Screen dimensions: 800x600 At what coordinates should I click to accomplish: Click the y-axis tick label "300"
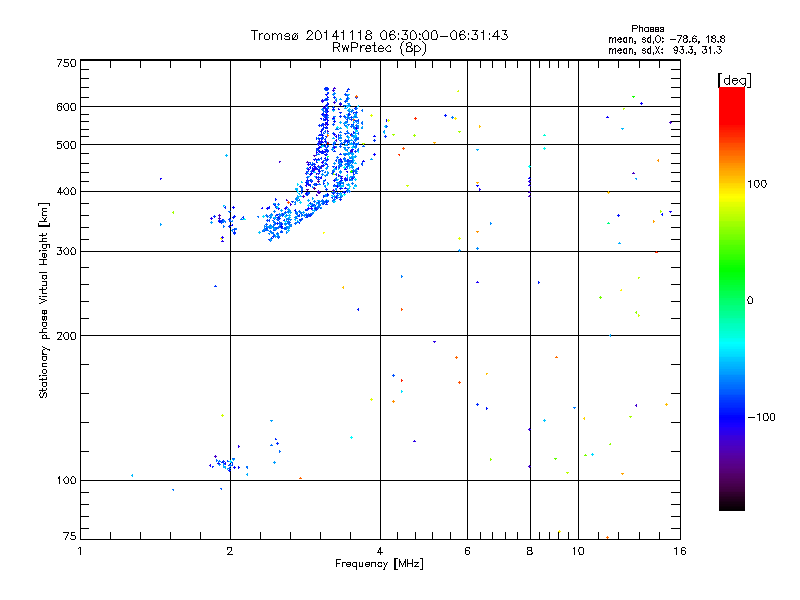click(x=66, y=252)
